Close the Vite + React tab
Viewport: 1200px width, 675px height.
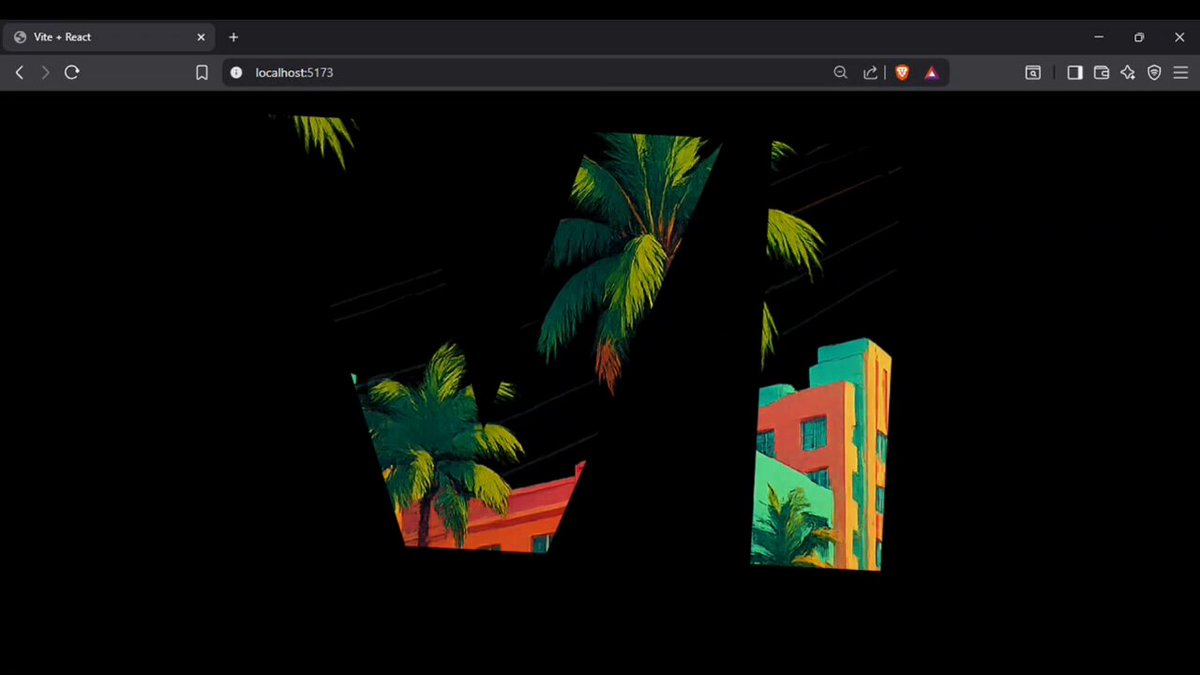(x=200, y=37)
